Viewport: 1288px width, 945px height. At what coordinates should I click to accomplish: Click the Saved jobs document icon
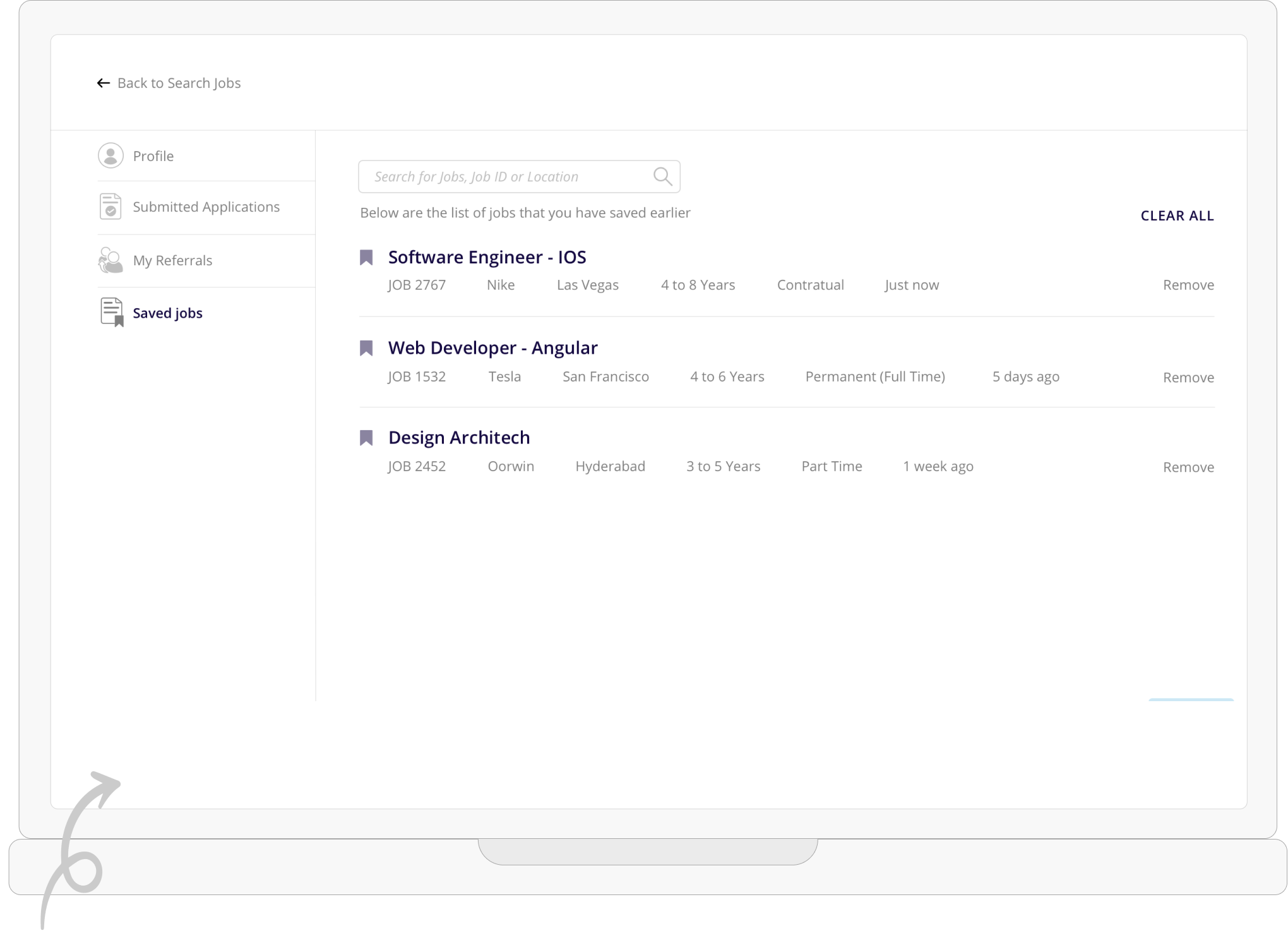(x=112, y=312)
